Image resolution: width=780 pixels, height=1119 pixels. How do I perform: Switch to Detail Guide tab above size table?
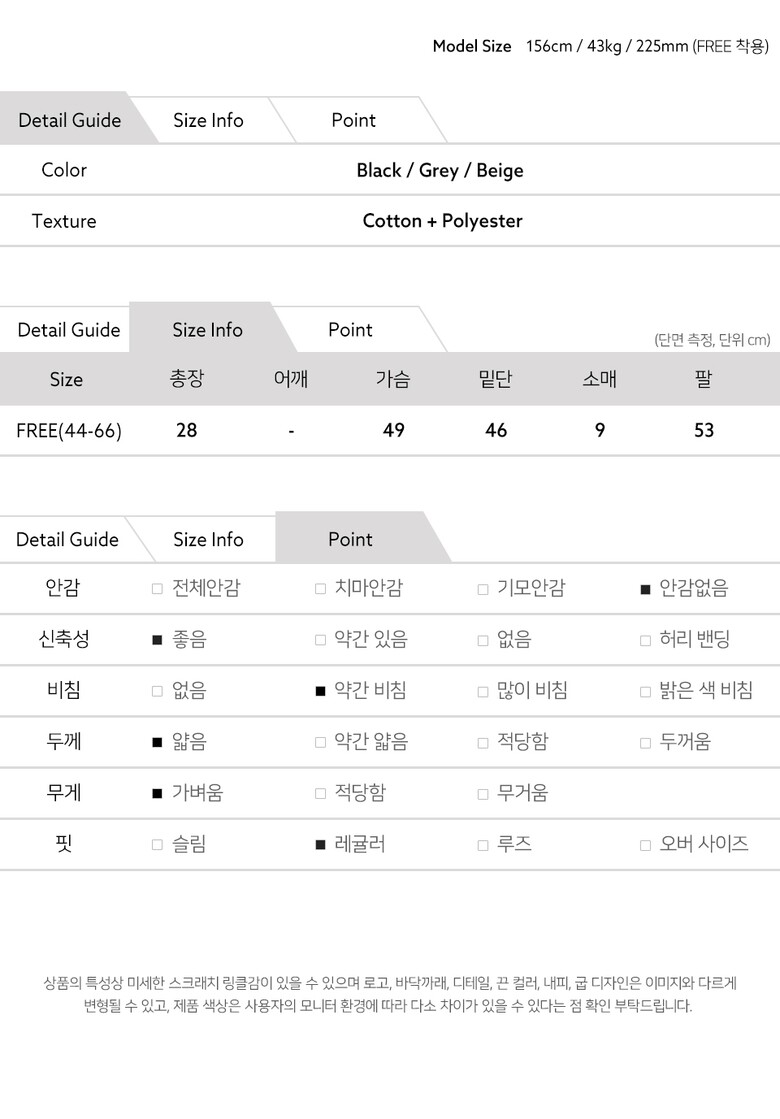(x=68, y=330)
